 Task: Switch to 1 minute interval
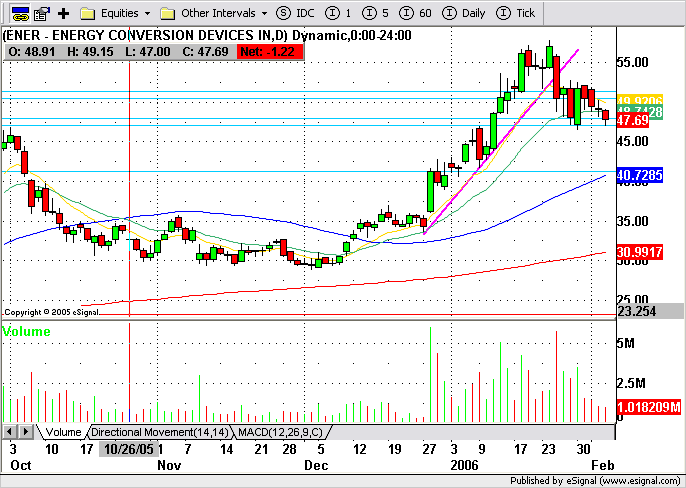coord(338,13)
